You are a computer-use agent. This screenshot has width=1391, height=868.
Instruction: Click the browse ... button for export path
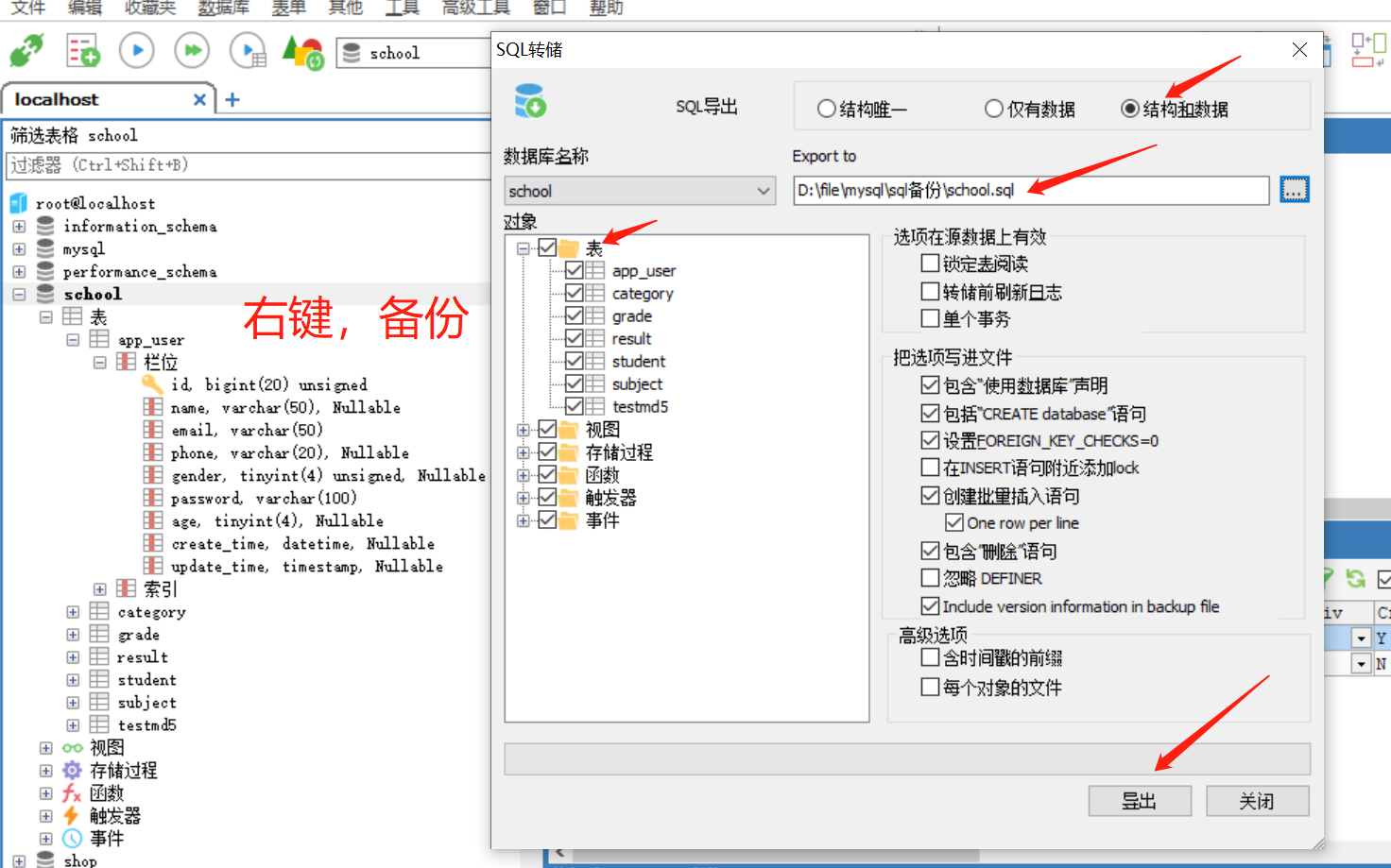coord(1295,190)
